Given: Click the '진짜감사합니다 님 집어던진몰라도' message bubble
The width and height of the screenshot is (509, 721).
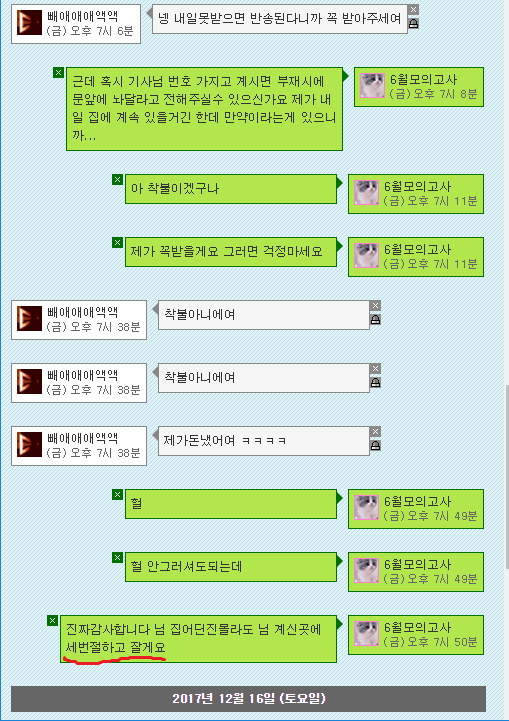Looking at the screenshot, I should pos(199,639).
